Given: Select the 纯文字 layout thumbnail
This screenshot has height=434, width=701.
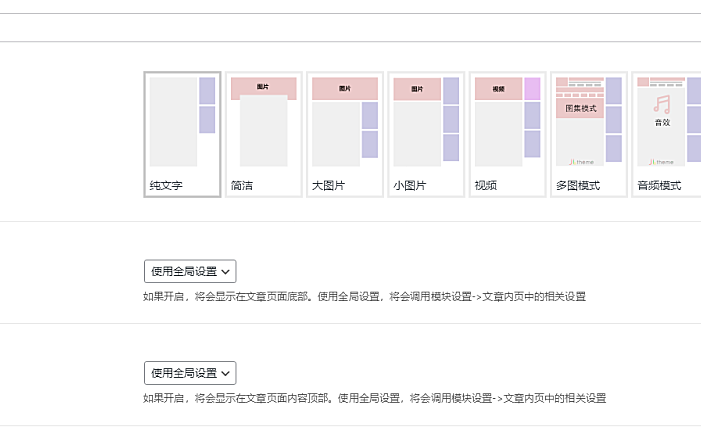Looking at the screenshot, I should pos(182,135).
